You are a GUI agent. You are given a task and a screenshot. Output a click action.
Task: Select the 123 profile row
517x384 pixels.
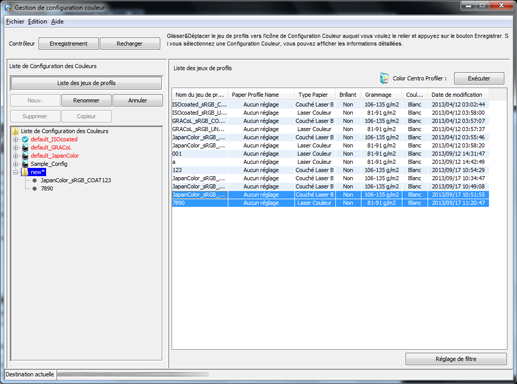coord(330,170)
